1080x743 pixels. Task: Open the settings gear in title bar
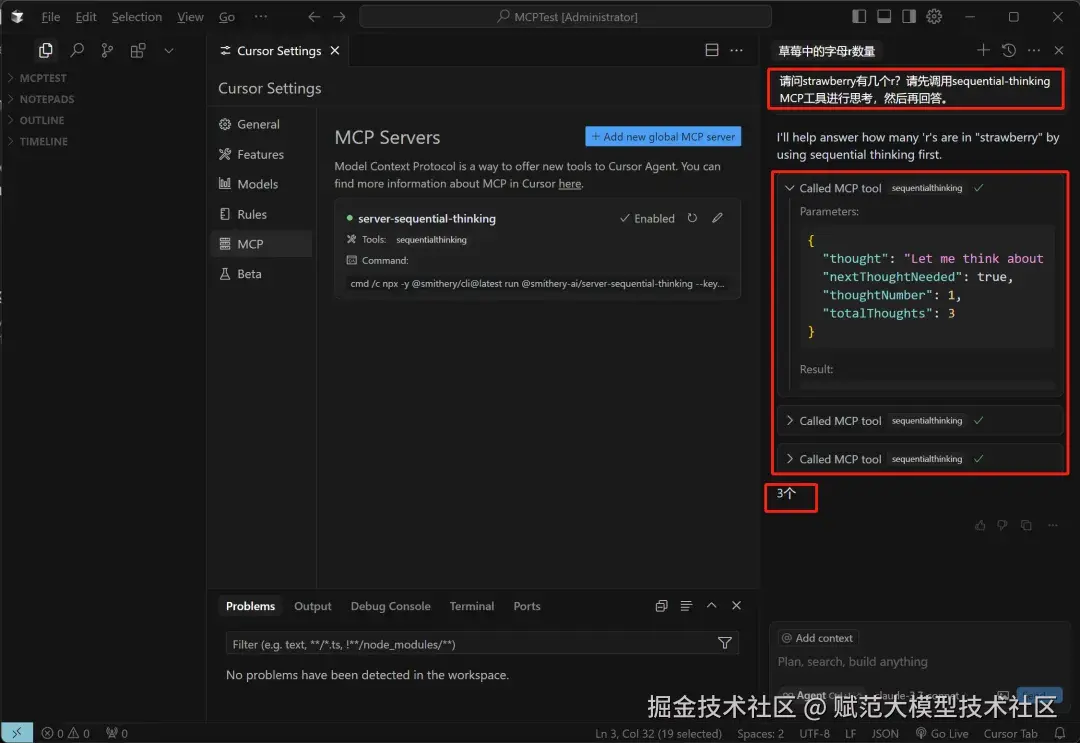click(x=934, y=17)
